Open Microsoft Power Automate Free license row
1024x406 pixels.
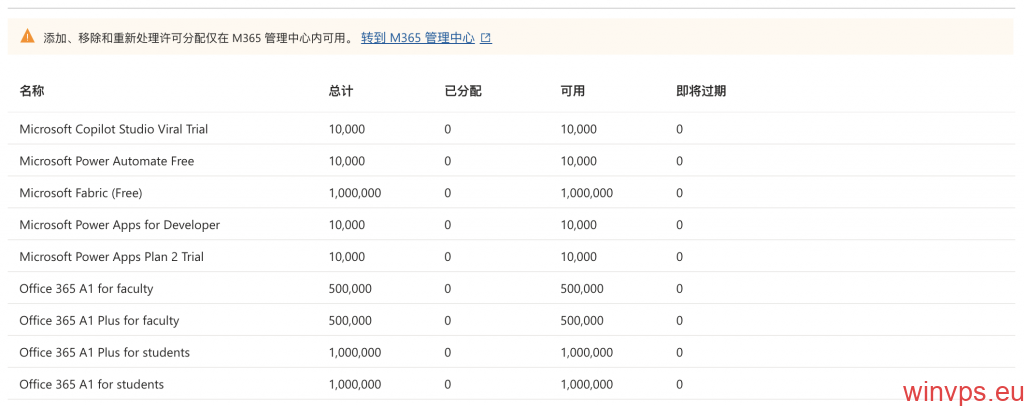107,161
